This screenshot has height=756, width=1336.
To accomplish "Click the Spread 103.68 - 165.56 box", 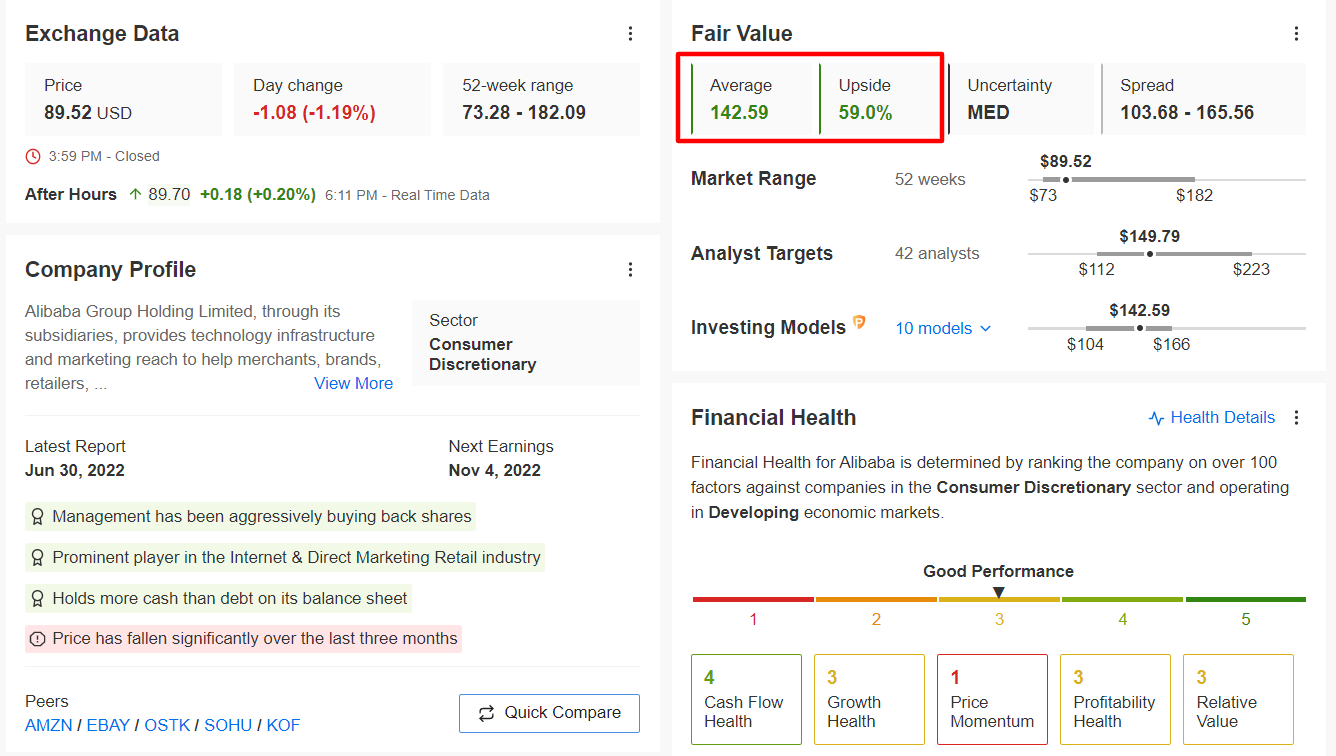I will [x=1203, y=99].
